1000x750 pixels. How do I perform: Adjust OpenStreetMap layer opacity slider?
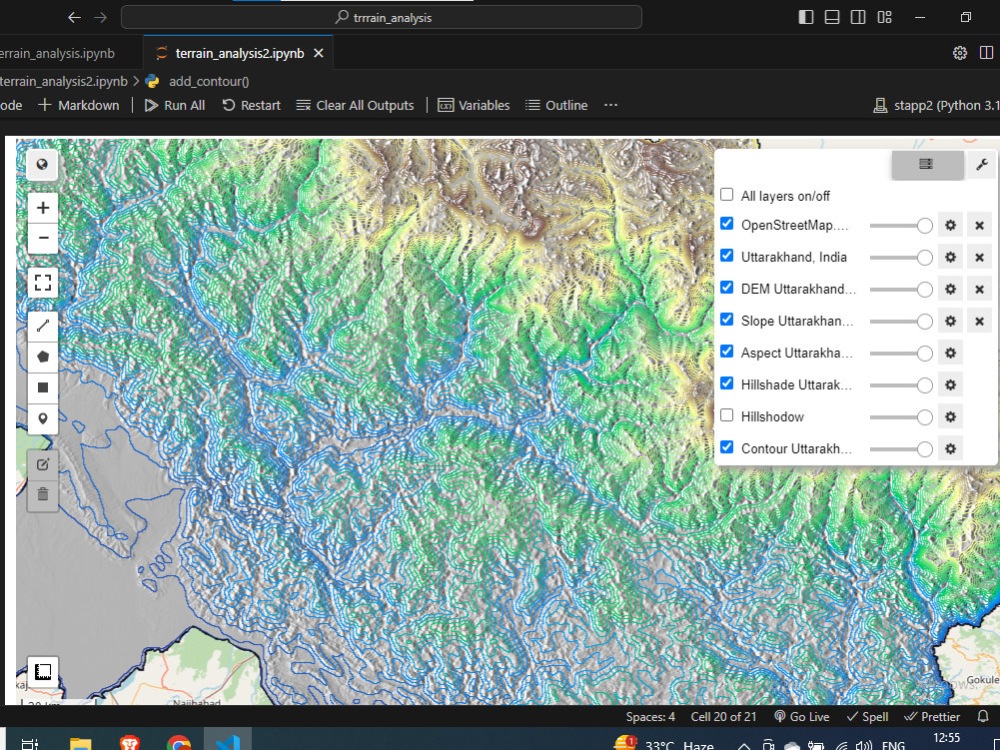901,225
